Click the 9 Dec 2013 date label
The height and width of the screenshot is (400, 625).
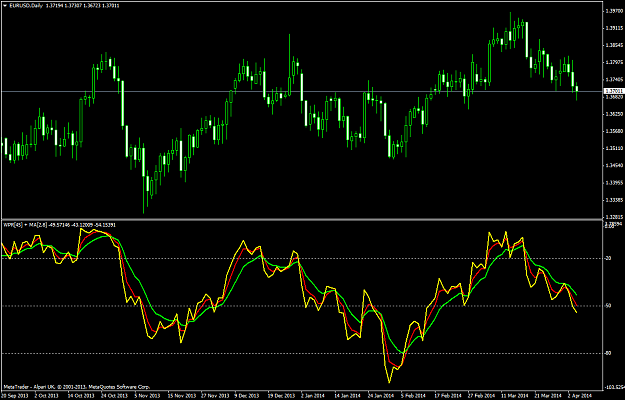(x=246, y=396)
